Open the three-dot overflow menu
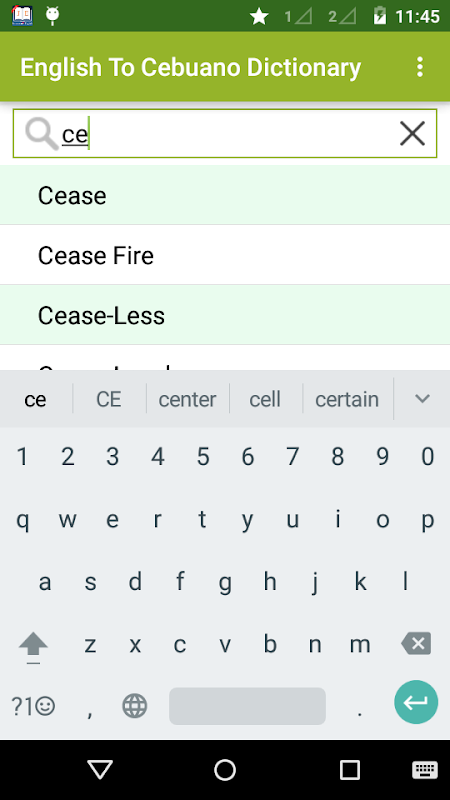 [x=419, y=67]
